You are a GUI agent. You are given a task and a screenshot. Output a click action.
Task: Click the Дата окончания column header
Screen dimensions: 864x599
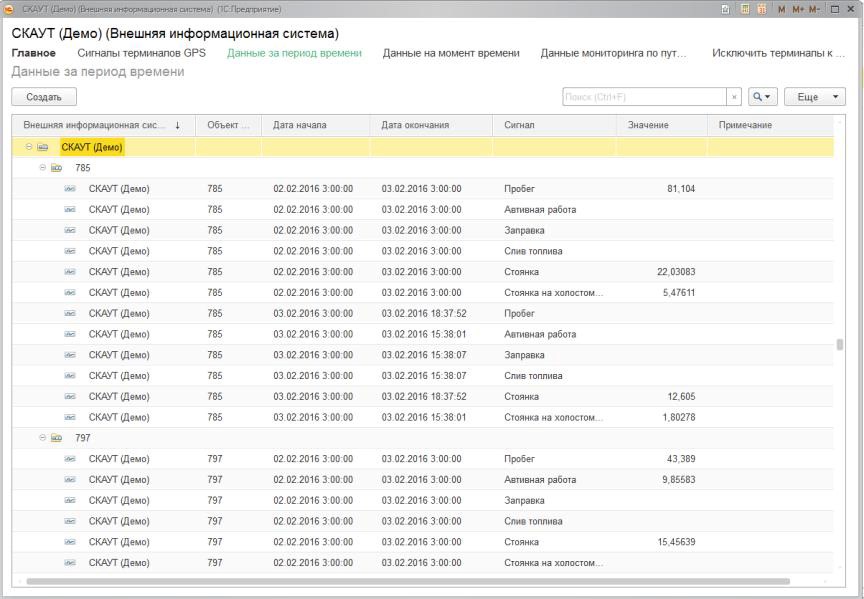(431, 125)
